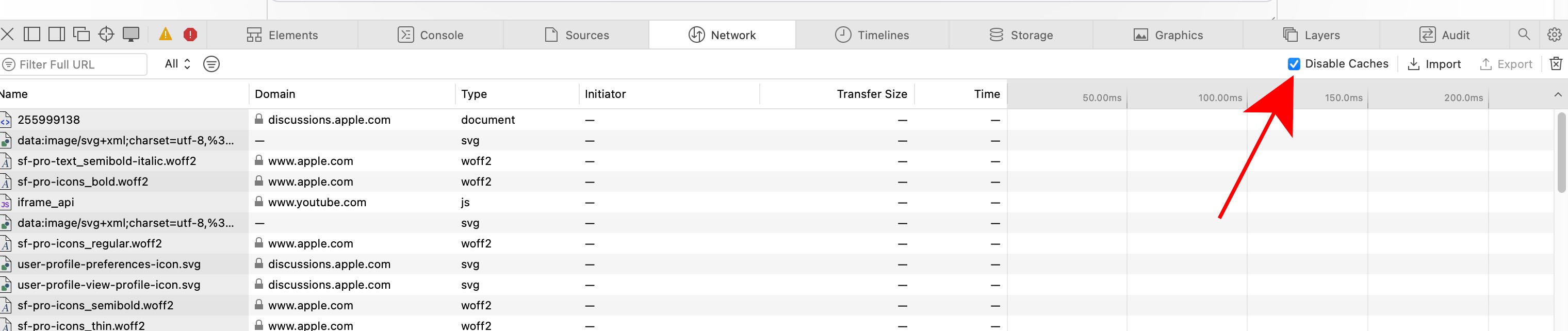
Task: Toggle grouping with filter options icon
Action: [211, 63]
